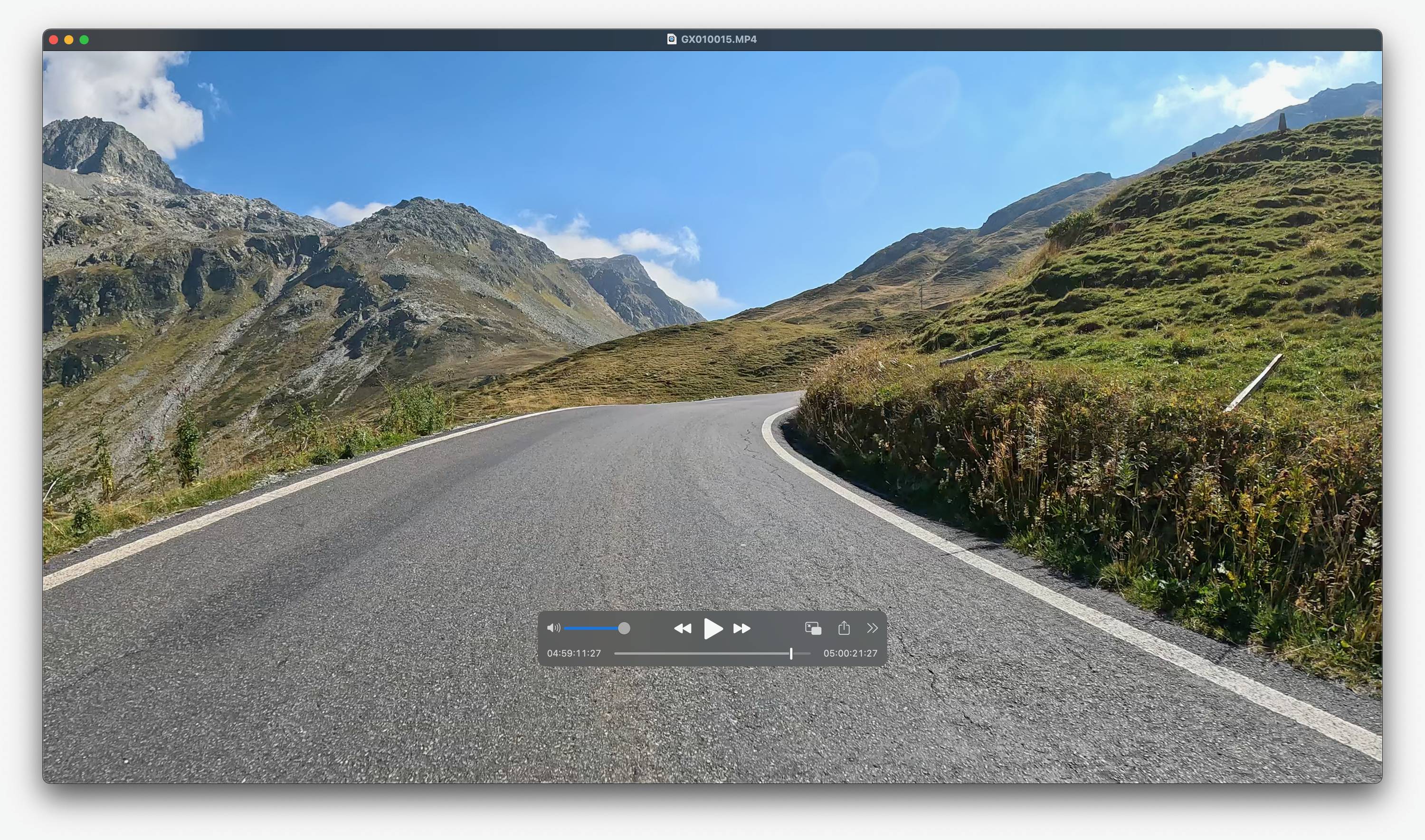Expand more options with double chevron
Screen dimensions: 1425x840
pyautogui.click(x=872, y=628)
